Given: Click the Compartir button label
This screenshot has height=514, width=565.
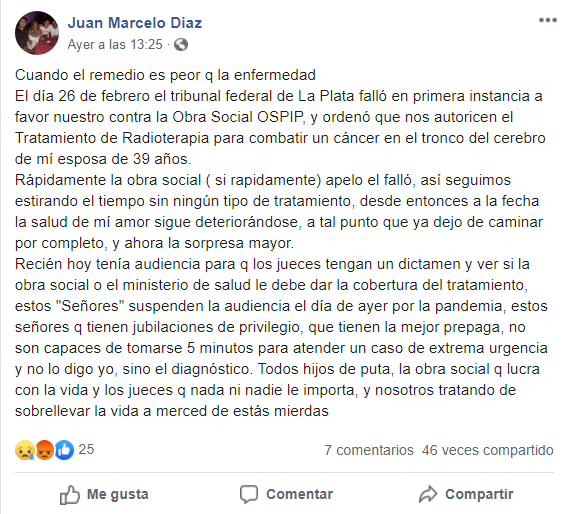Looking at the screenshot, I should (479, 494).
